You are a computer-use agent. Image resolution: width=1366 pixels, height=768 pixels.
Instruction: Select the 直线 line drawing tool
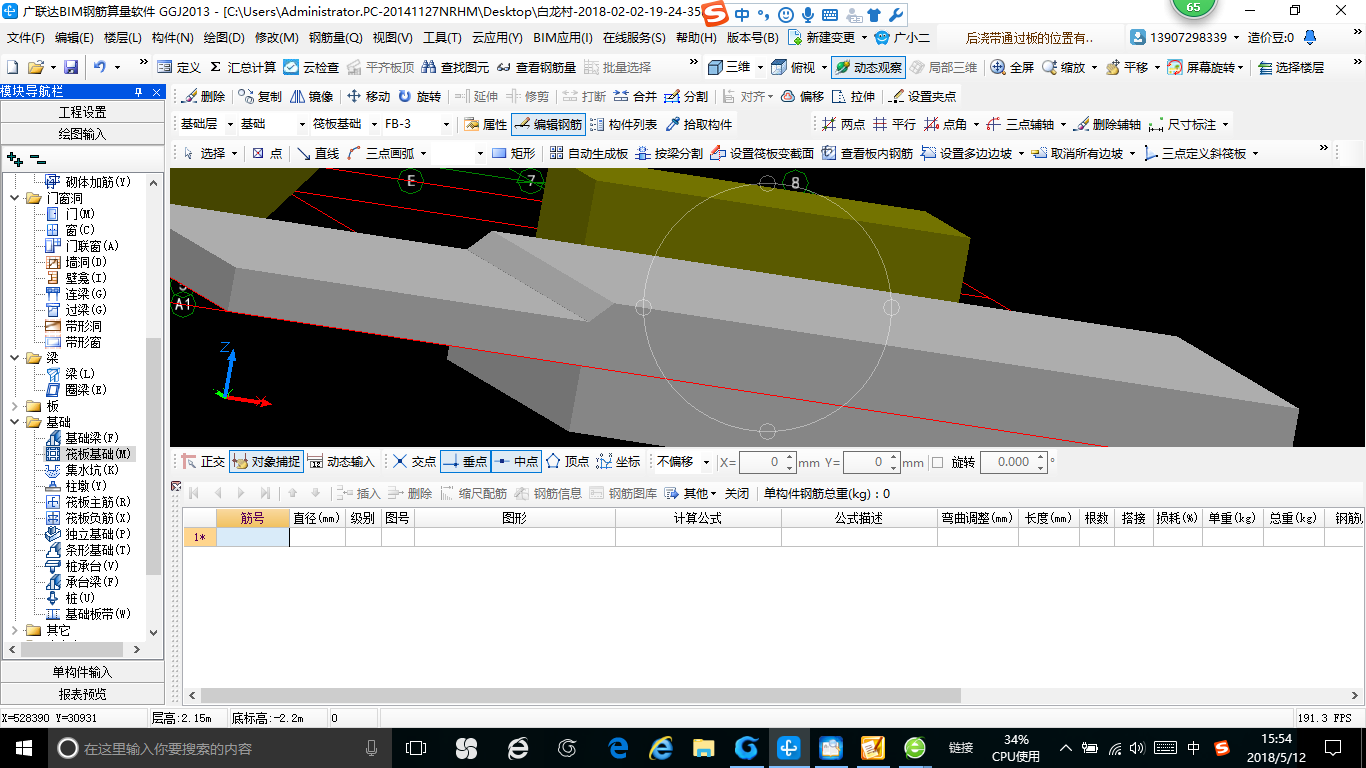click(x=318, y=153)
